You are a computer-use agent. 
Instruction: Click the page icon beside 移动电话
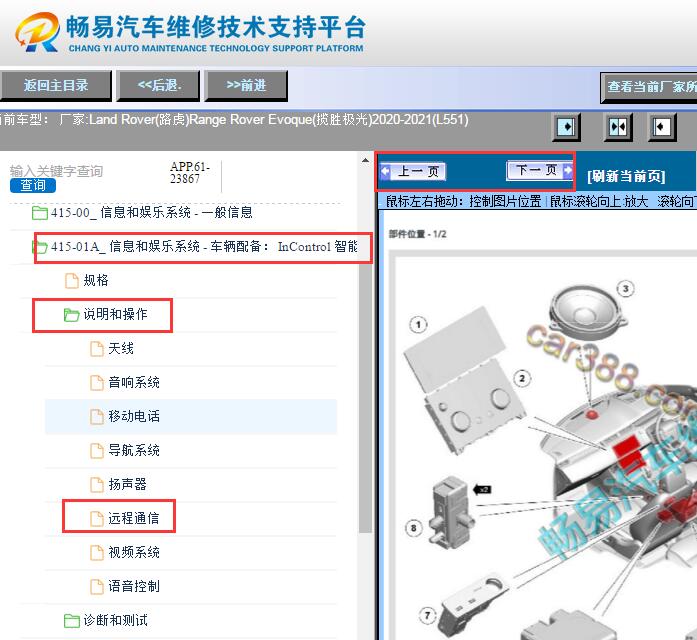pos(97,417)
